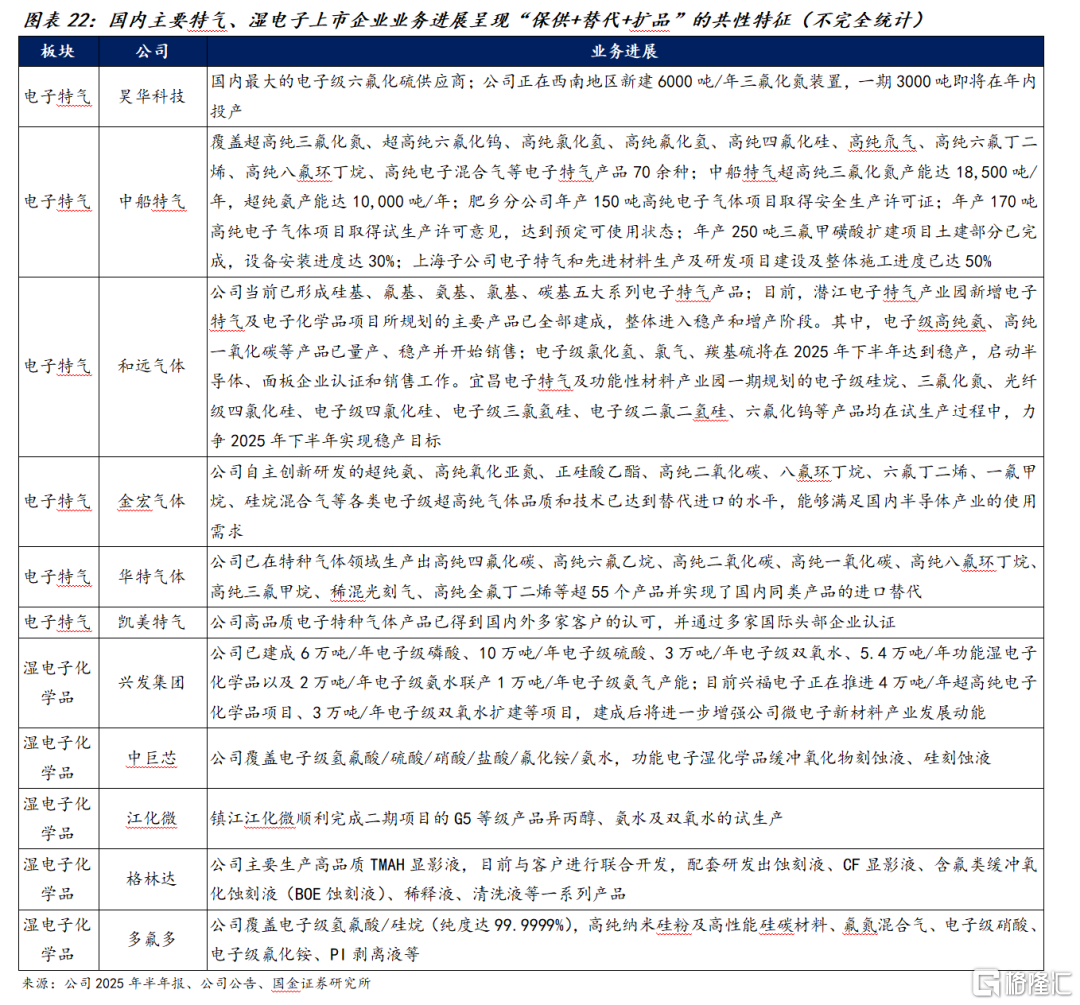Select the 中巨芯 business progress description
The height and width of the screenshot is (1005, 1080).
pos(600,758)
